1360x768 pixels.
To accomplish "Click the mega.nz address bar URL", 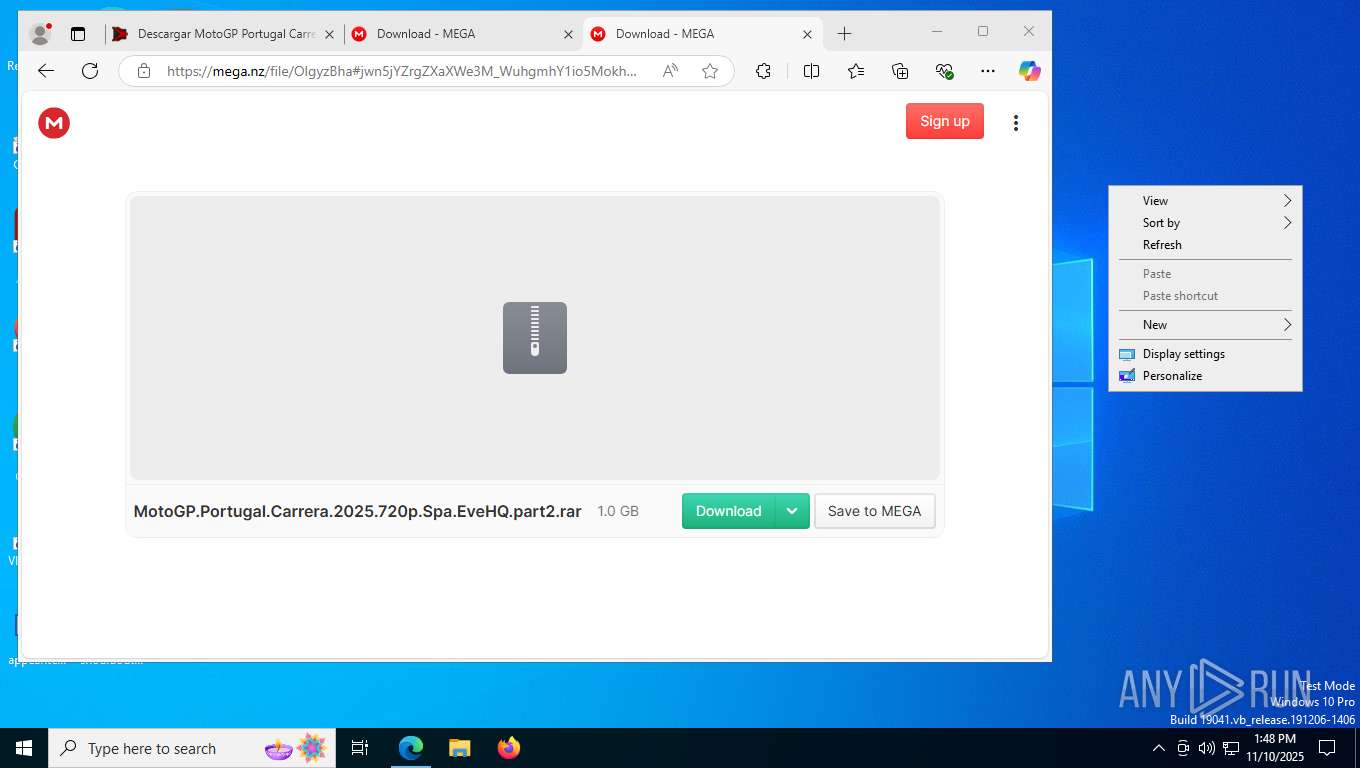I will click(x=402, y=71).
